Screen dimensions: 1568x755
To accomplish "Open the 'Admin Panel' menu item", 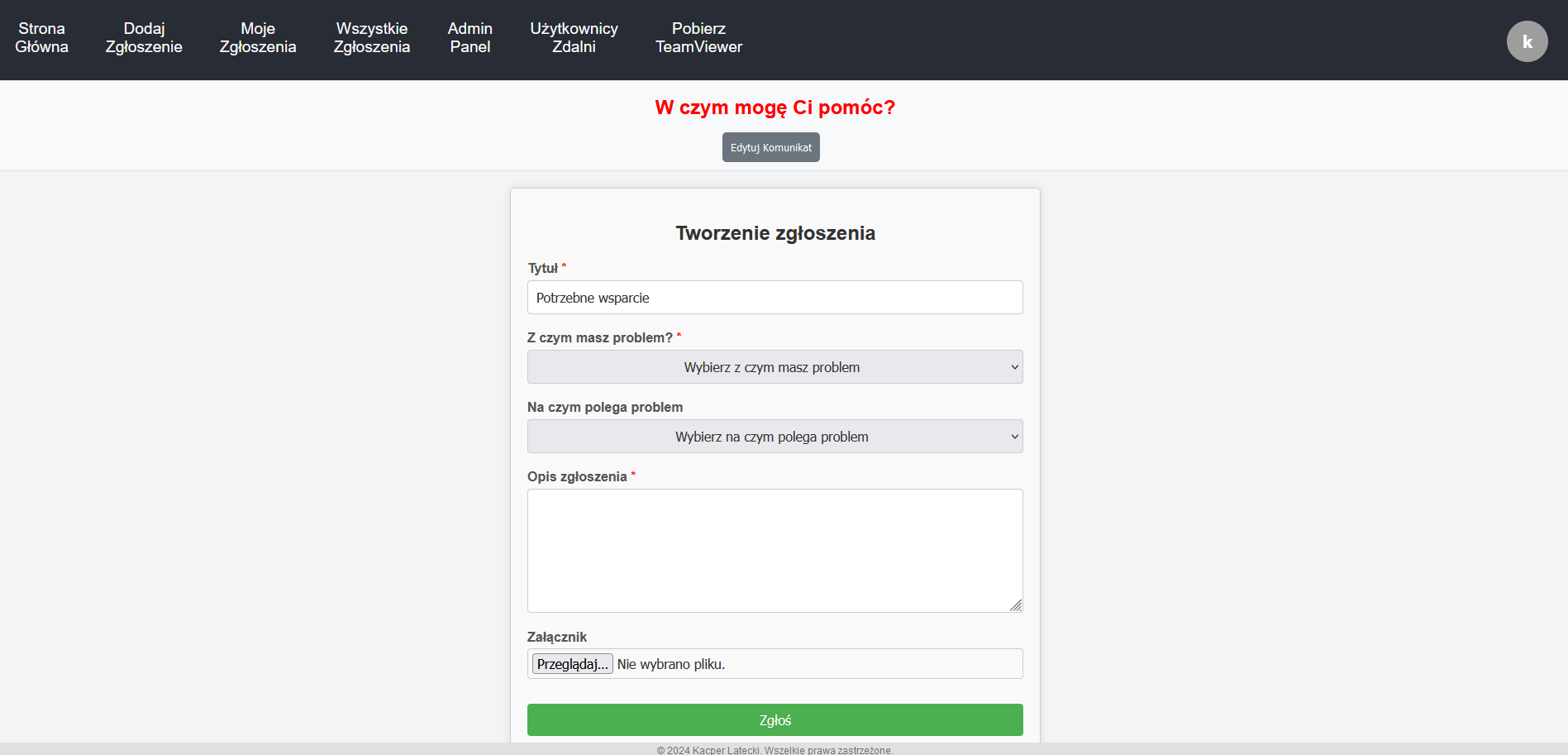I will [469, 38].
